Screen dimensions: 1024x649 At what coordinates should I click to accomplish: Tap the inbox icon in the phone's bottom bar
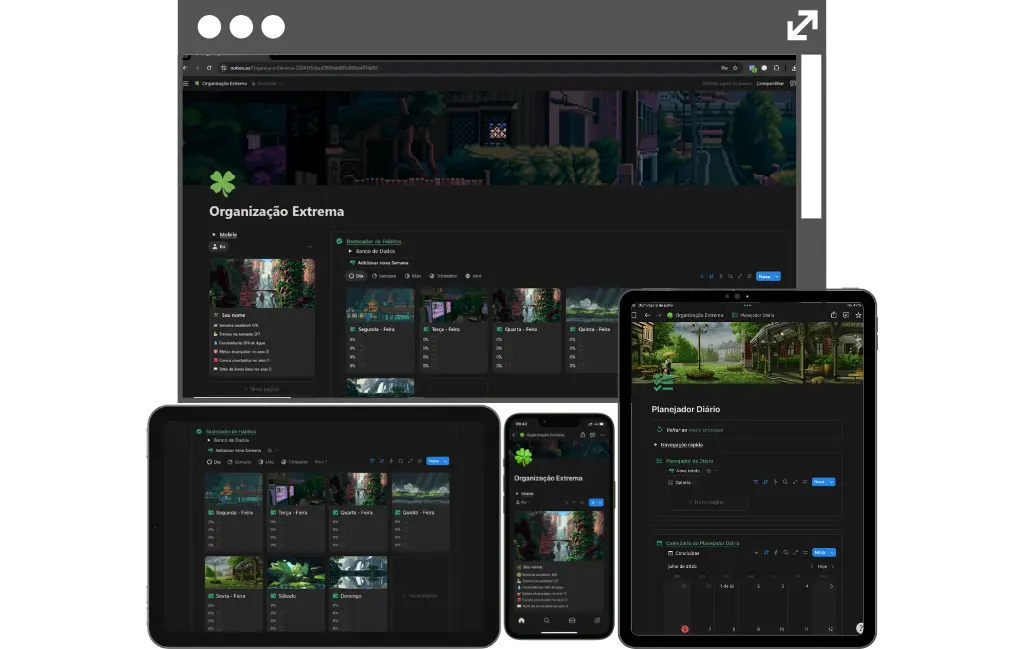[x=572, y=620]
